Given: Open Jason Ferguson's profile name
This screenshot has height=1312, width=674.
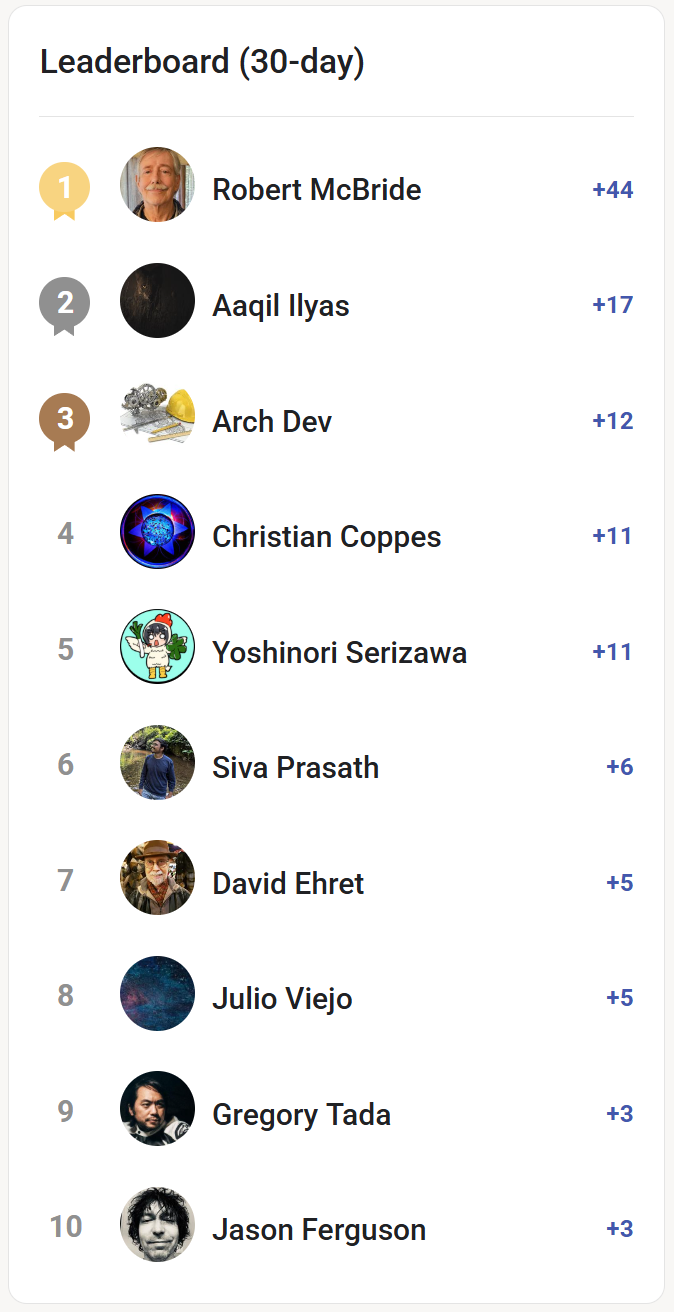Looking at the screenshot, I should point(318,1230).
